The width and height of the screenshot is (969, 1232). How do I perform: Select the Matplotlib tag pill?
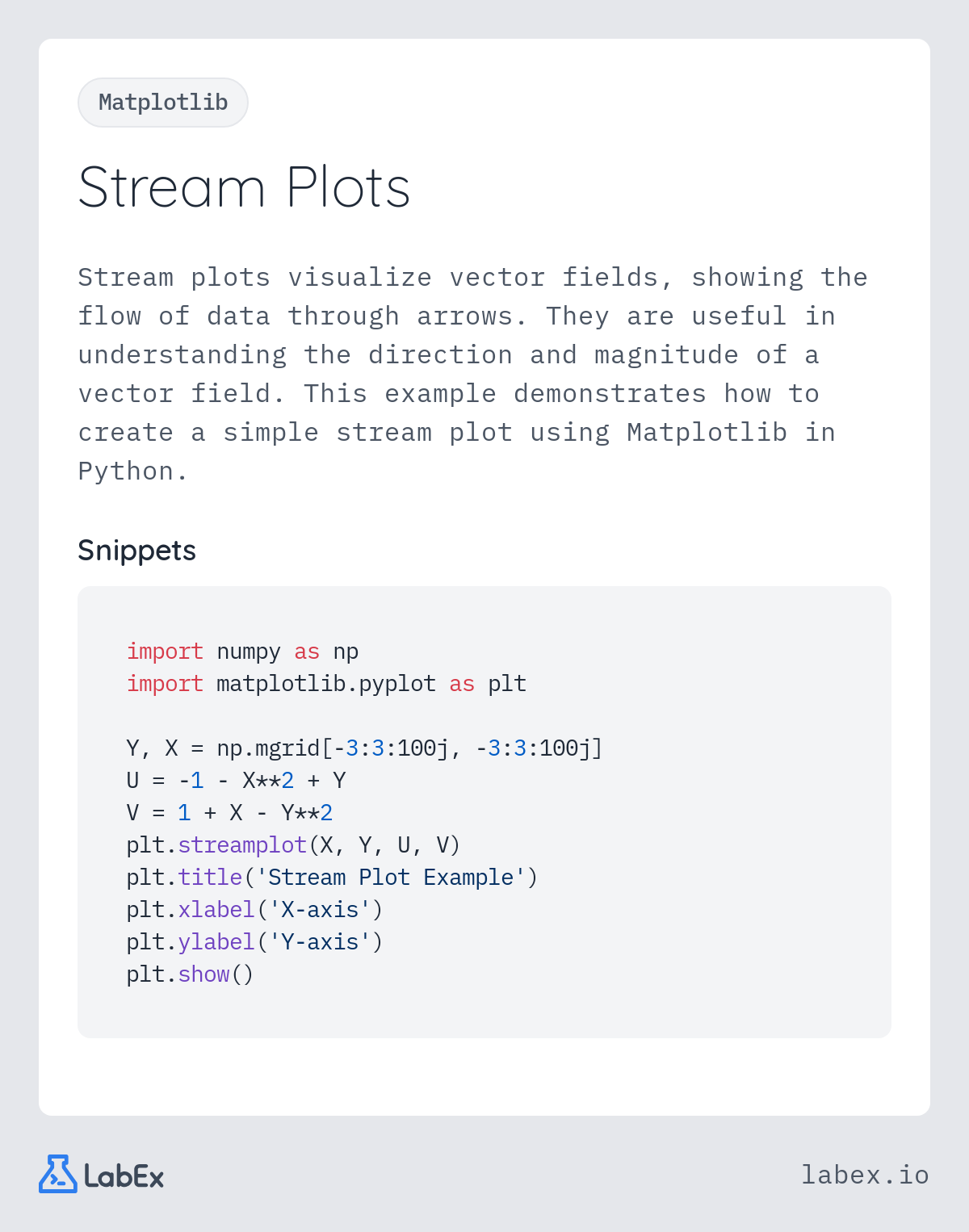(x=163, y=103)
